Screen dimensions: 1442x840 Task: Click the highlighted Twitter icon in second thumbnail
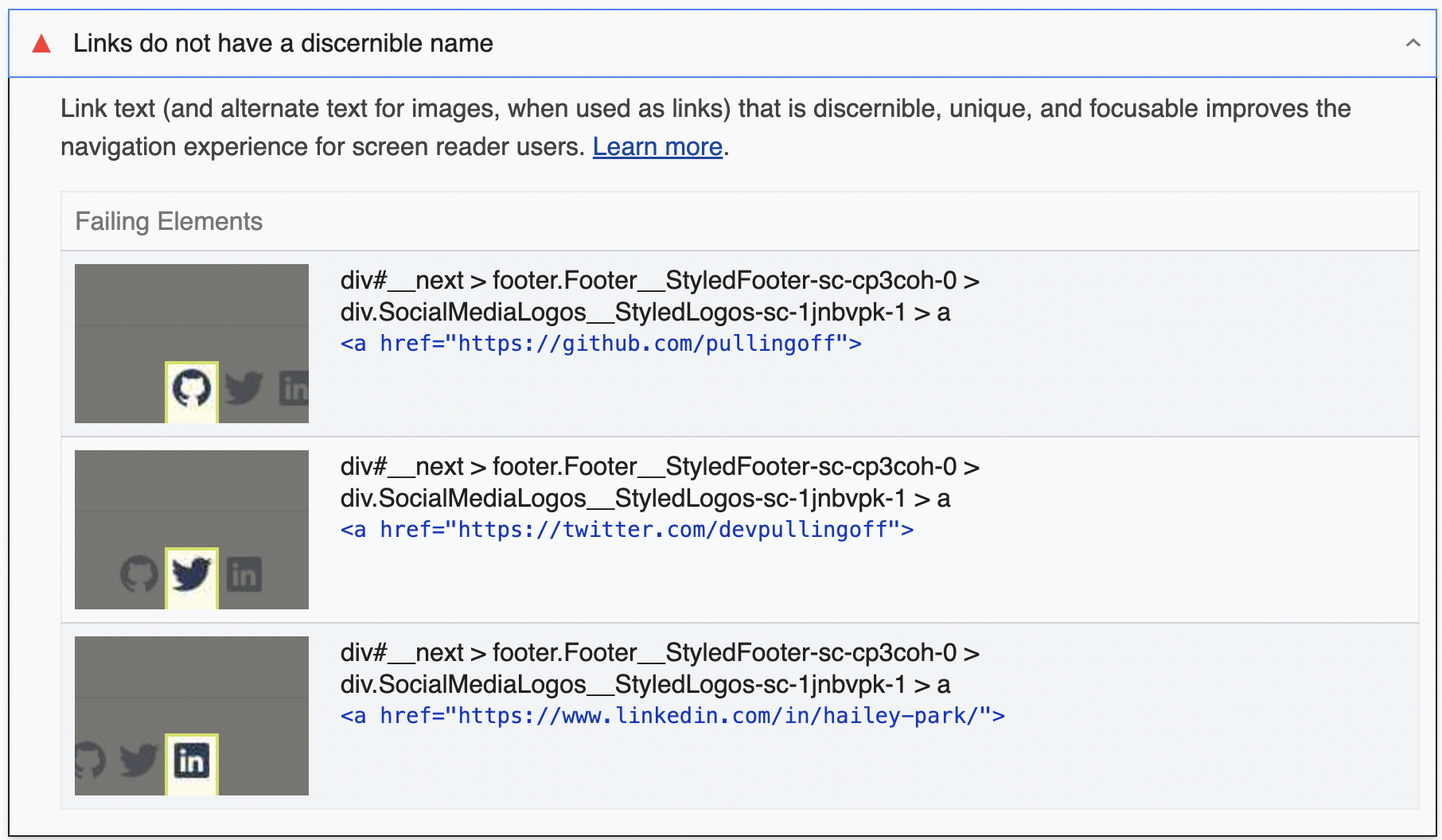(x=192, y=577)
